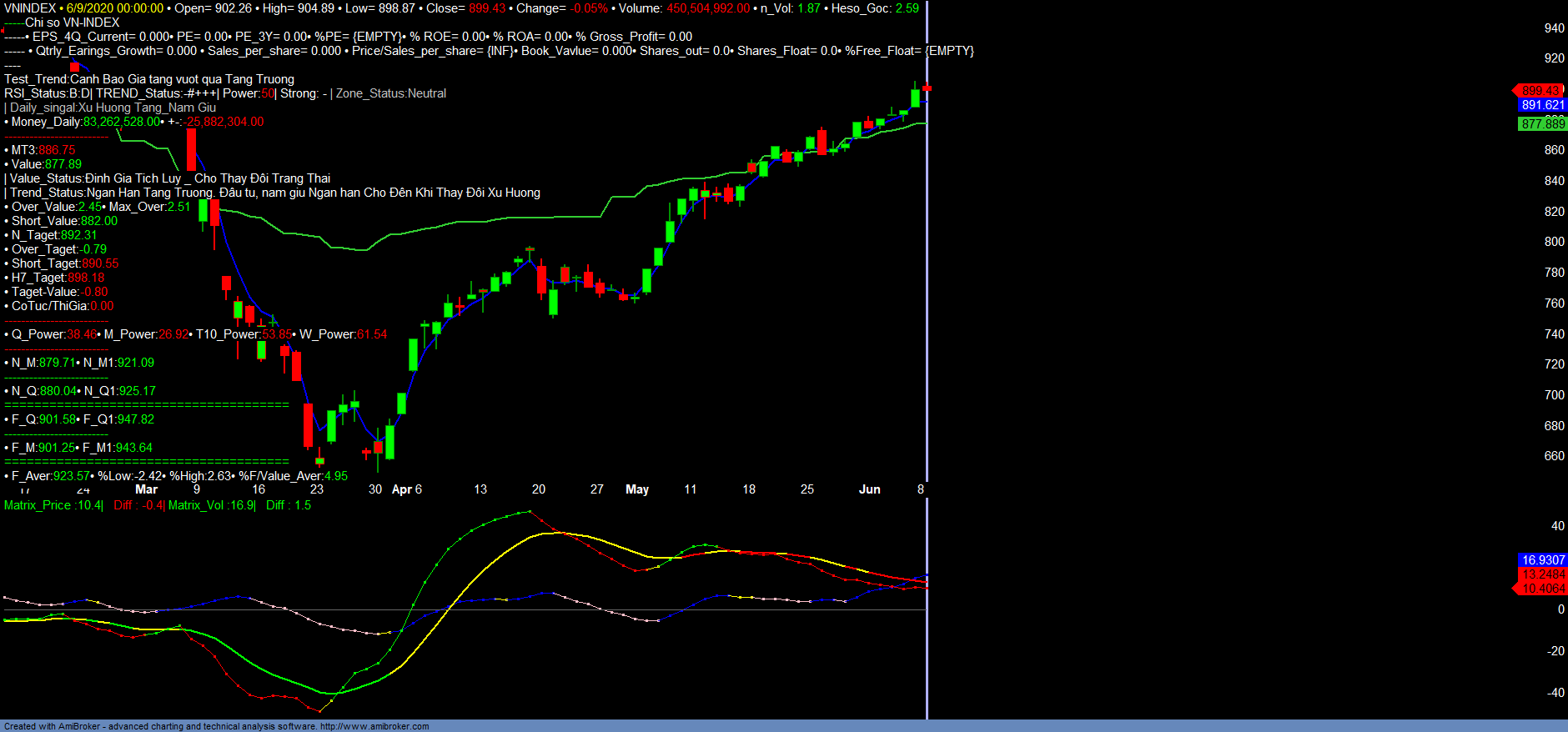Click the Matrix_Vol 16.9 indicator label
Image resolution: width=1568 pixels, height=732 pixels.
coord(212,505)
